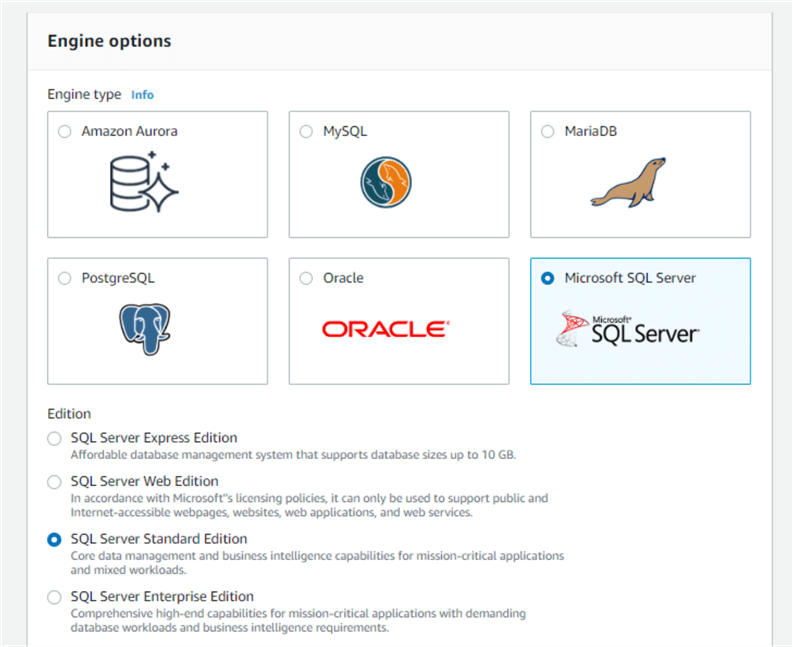
Task: Open the Info link beside Engine type
Action: (142, 95)
